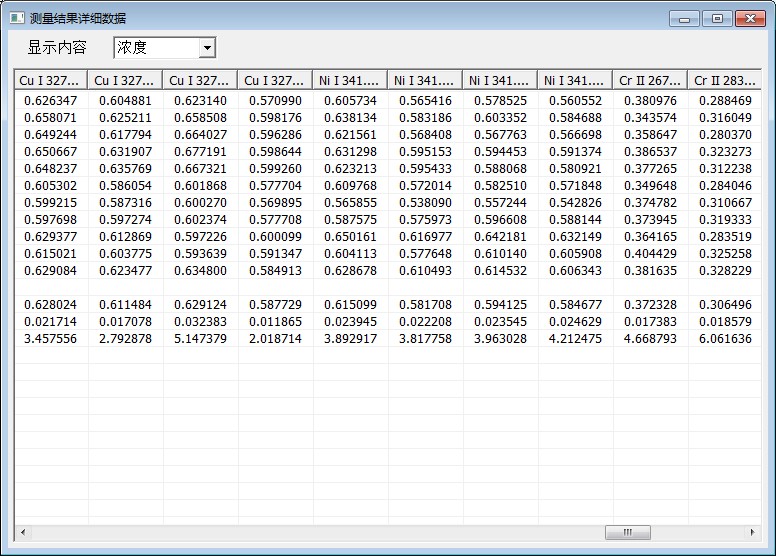This screenshot has width=776, height=556.
Task: Click the RSD value 3.457556
Action: coord(50,339)
